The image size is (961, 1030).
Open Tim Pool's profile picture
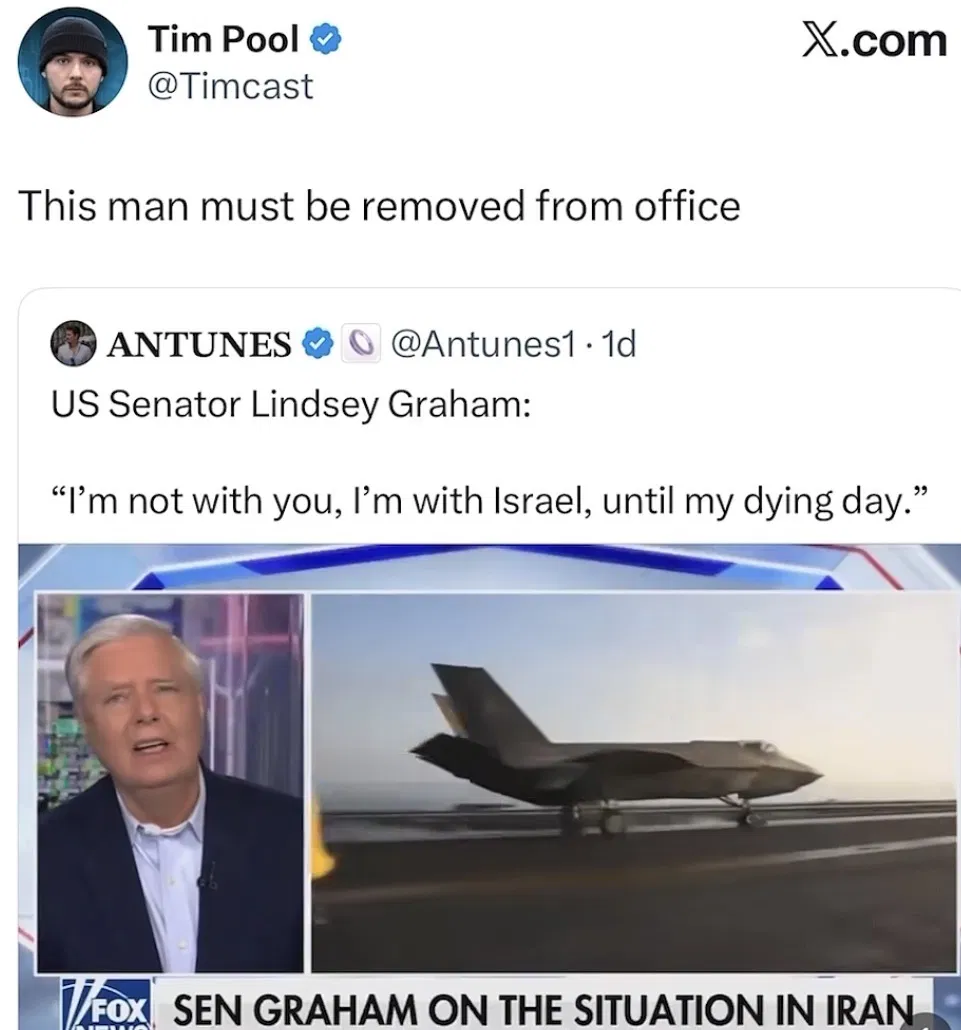point(72,62)
